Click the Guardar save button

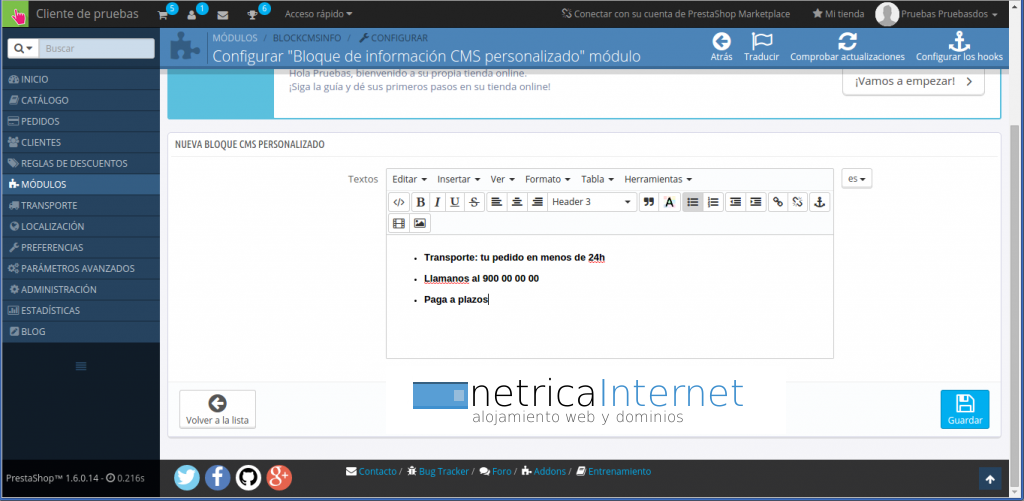pyautogui.click(x=965, y=410)
